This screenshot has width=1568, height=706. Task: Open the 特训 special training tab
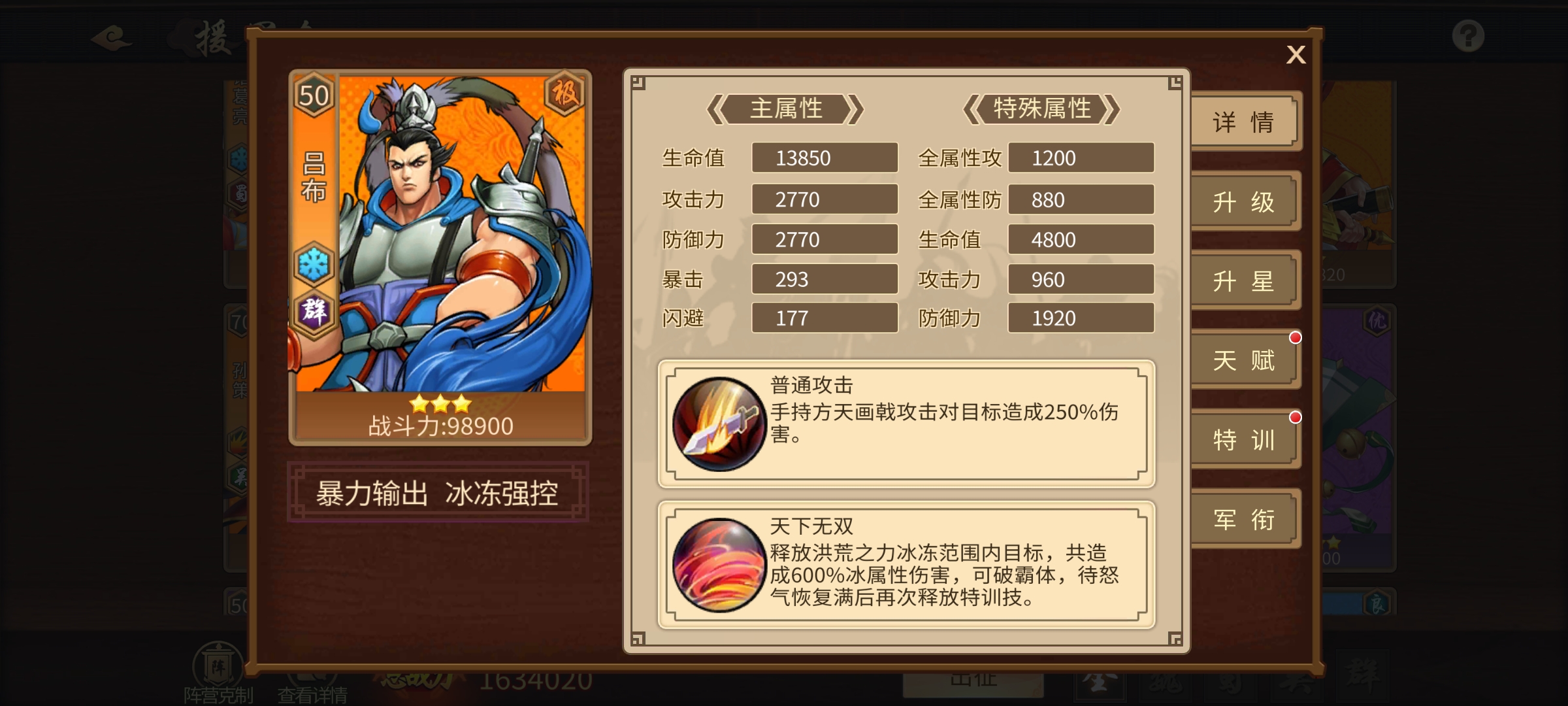1245,440
